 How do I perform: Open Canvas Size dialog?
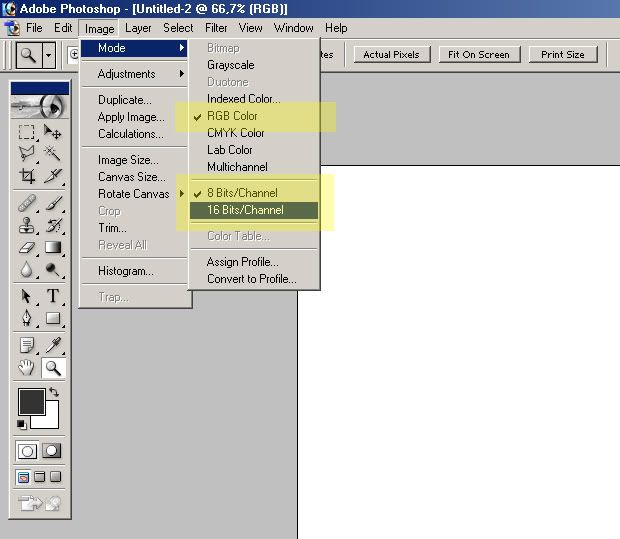(x=134, y=177)
